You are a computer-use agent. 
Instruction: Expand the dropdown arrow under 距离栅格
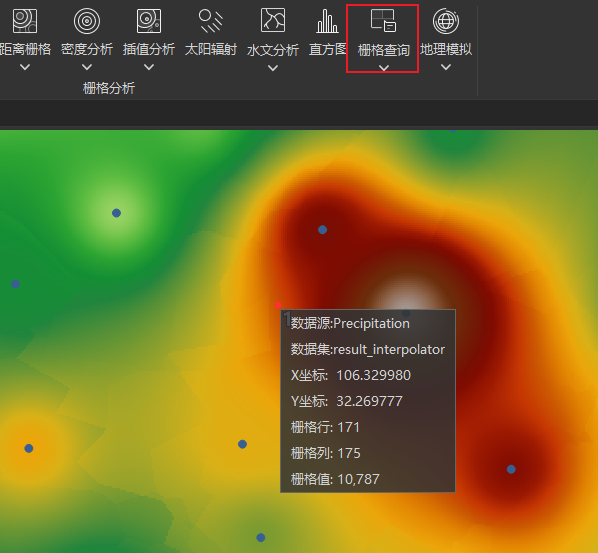pyautogui.click(x=25, y=67)
